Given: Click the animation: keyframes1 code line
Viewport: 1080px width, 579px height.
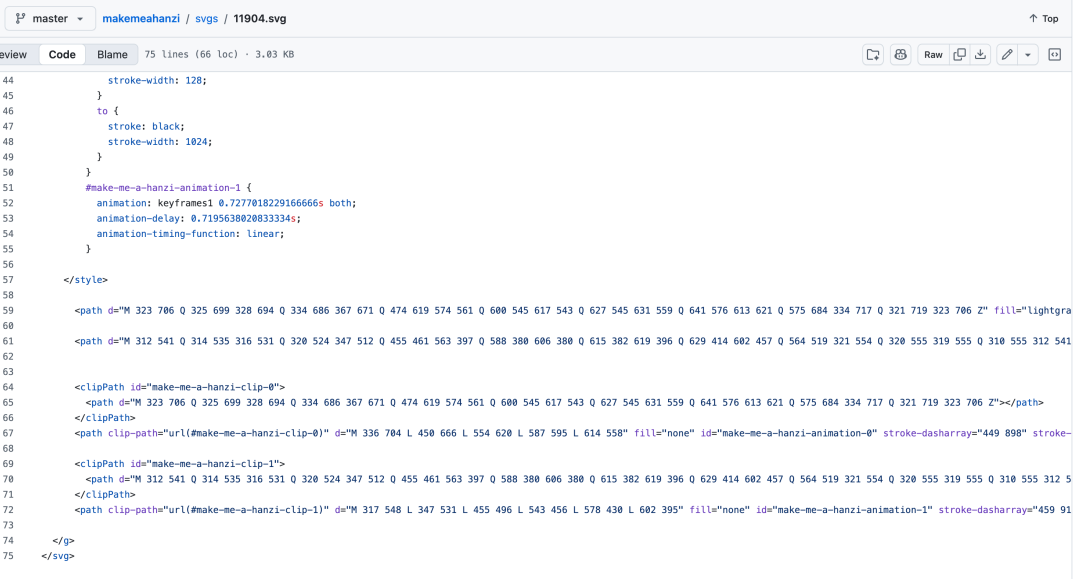Looking at the screenshot, I should click(x=226, y=203).
